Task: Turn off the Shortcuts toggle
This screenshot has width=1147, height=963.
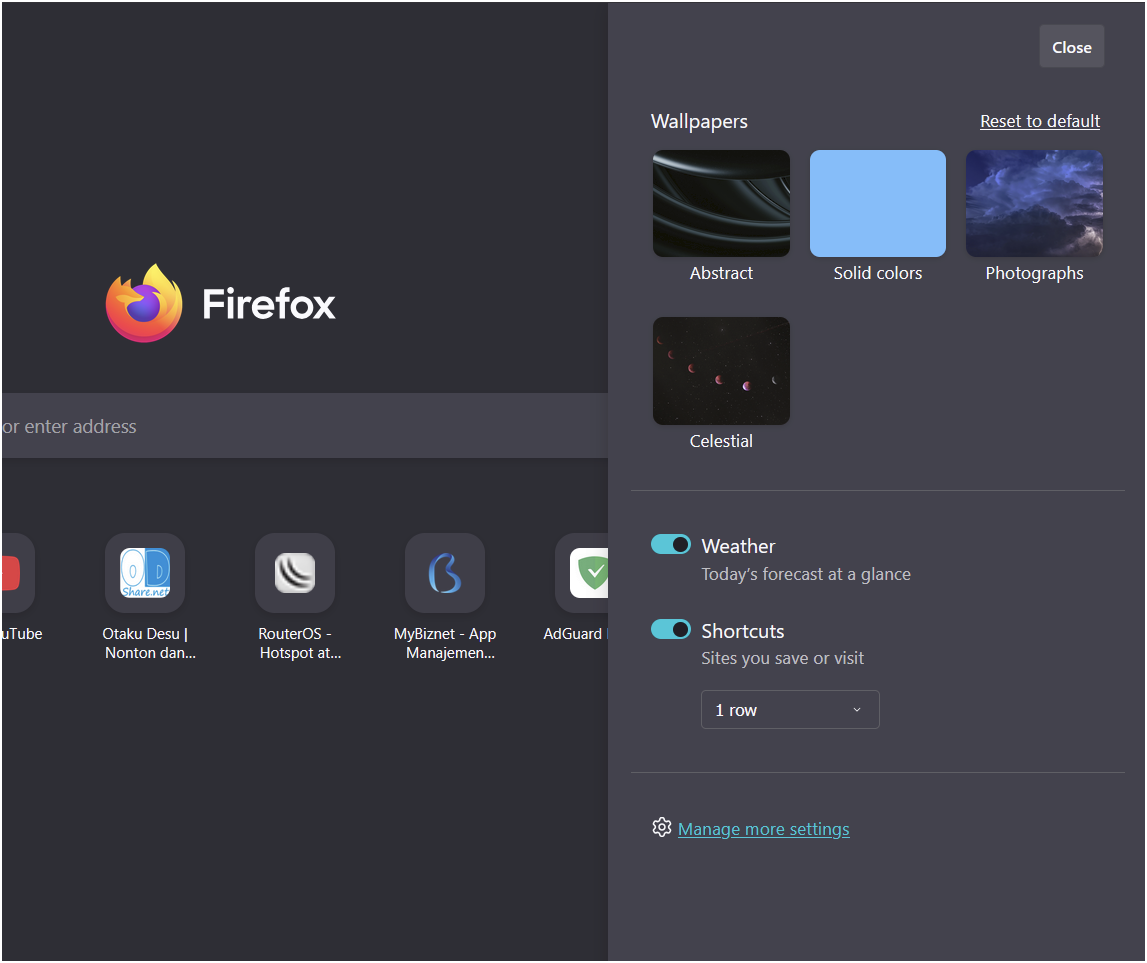Action: (671, 629)
